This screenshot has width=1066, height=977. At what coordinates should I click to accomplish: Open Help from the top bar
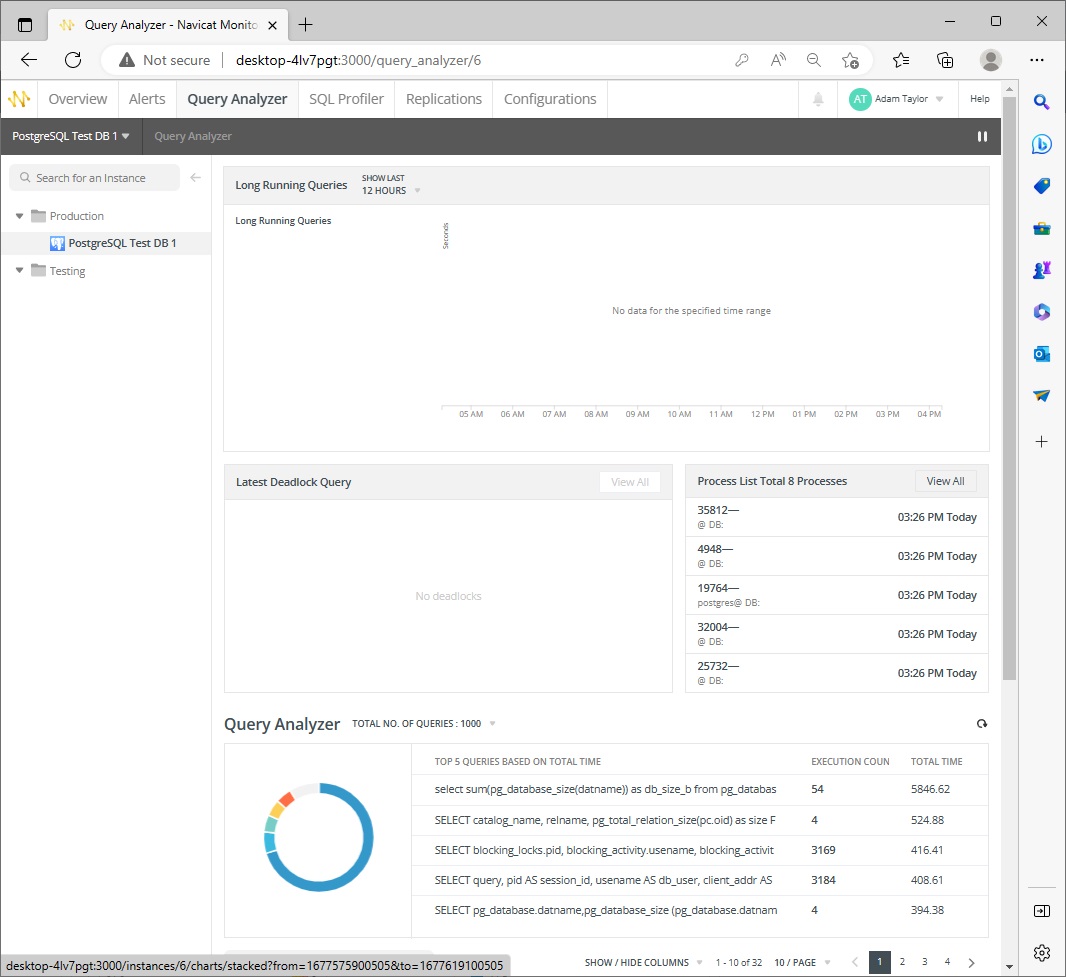coord(979,98)
